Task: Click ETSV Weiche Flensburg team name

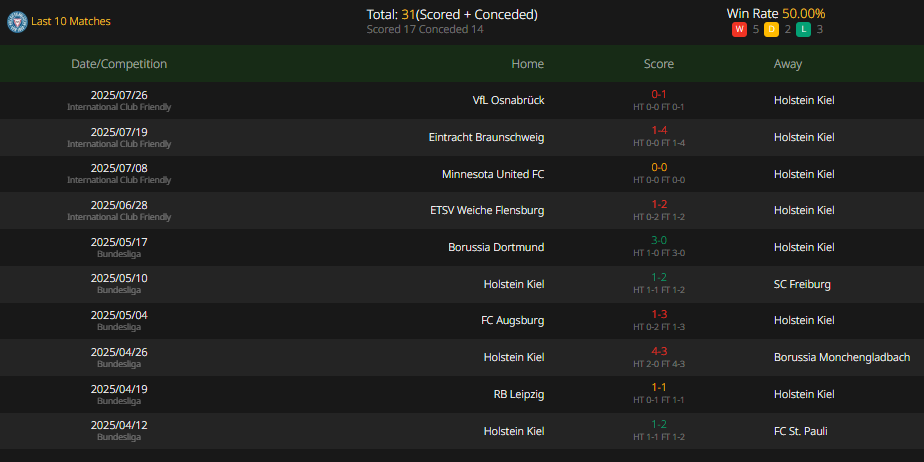Action: coord(487,210)
